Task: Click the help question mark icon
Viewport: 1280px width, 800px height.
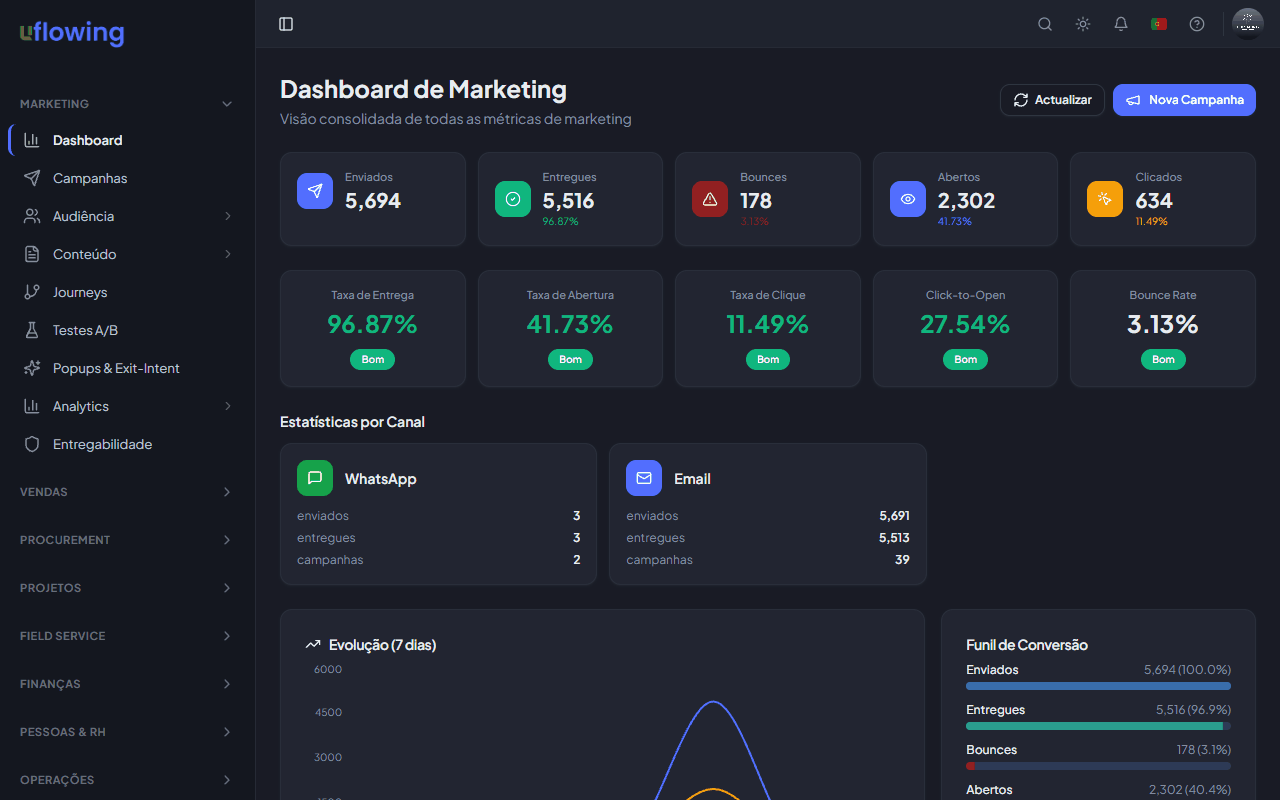Action: click(1196, 23)
